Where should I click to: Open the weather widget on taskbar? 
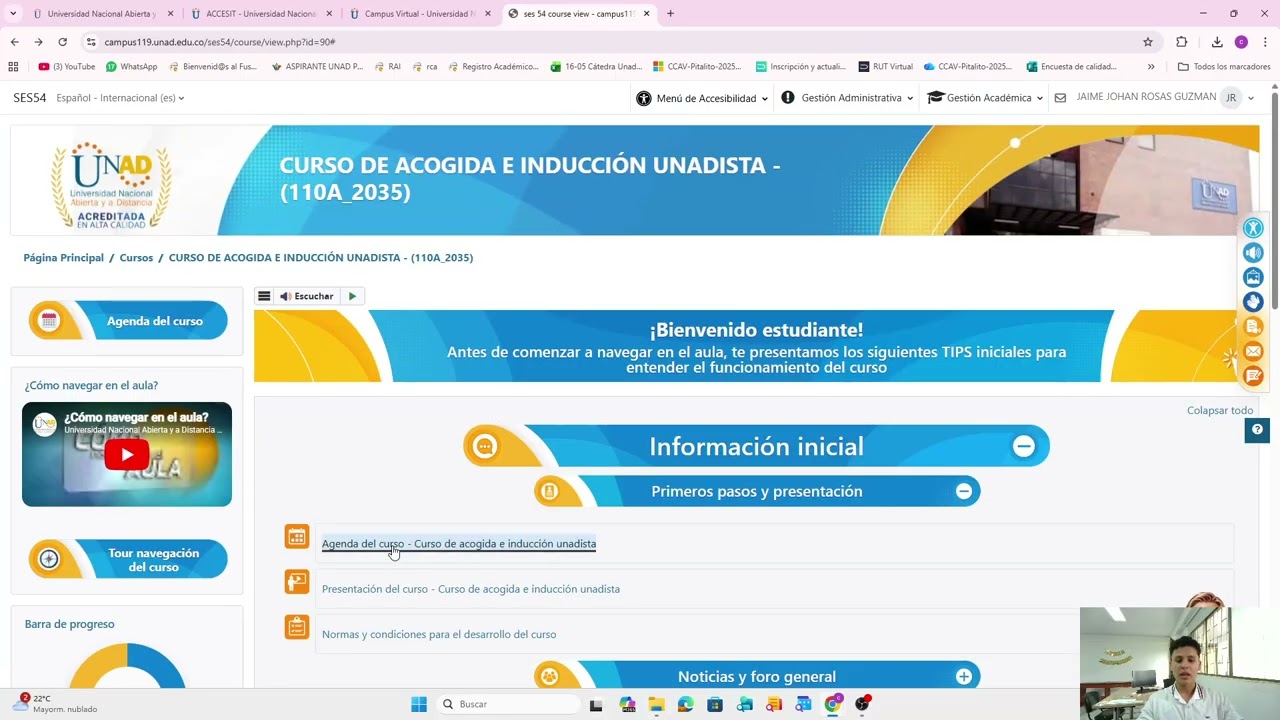pos(55,704)
